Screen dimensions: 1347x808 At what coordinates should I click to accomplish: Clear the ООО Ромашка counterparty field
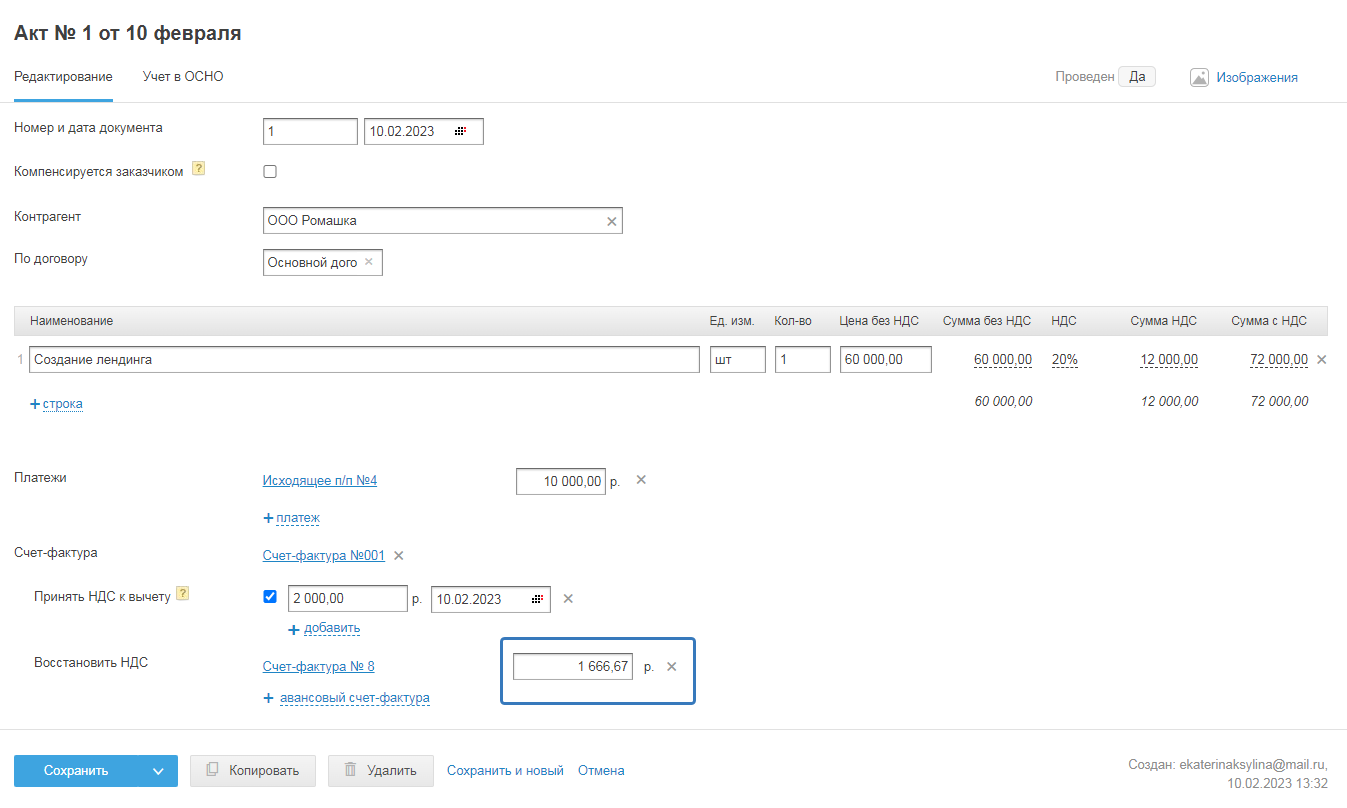pyautogui.click(x=612, y=221)
